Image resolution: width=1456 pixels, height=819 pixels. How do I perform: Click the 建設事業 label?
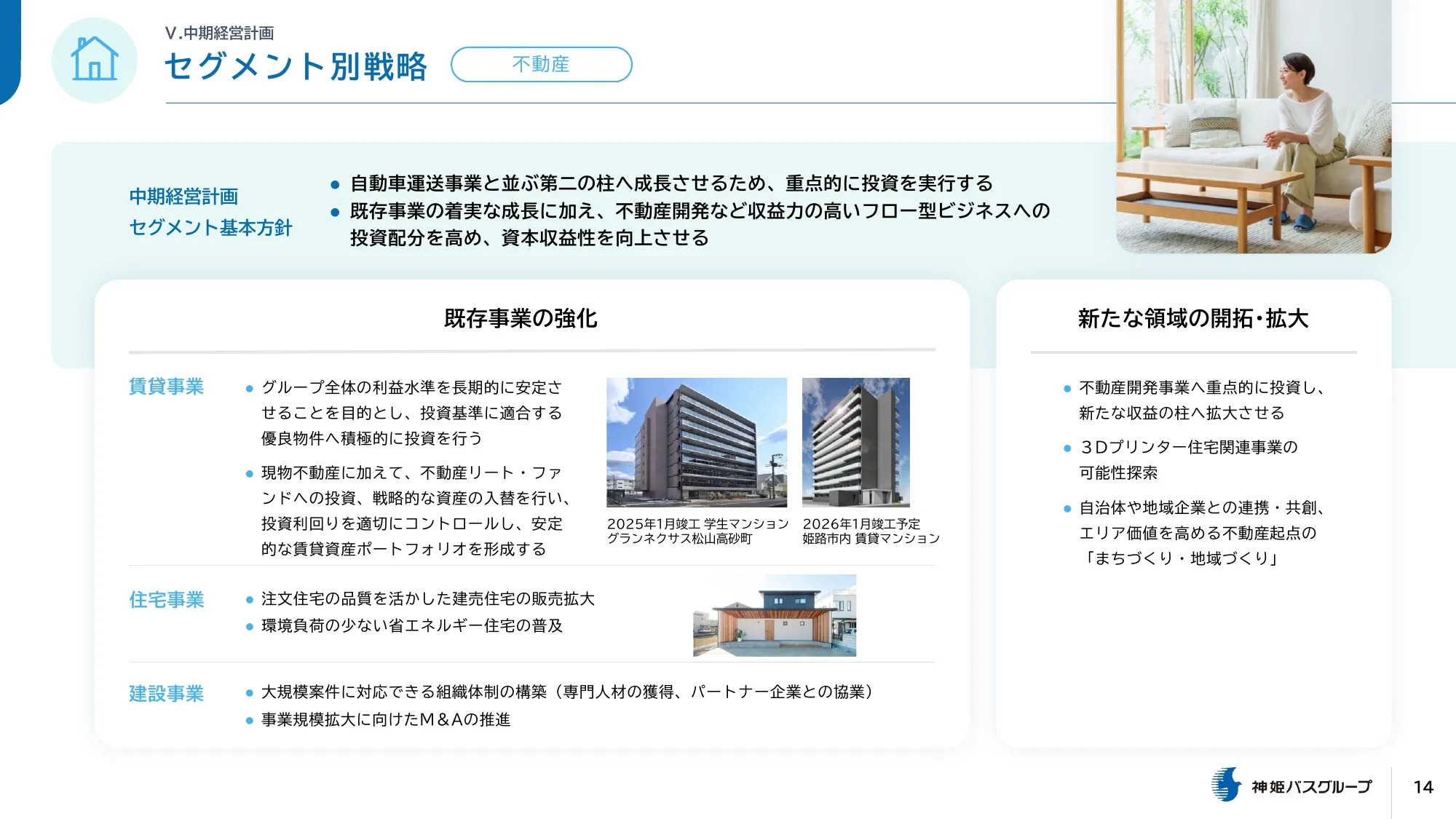(166, 694)
